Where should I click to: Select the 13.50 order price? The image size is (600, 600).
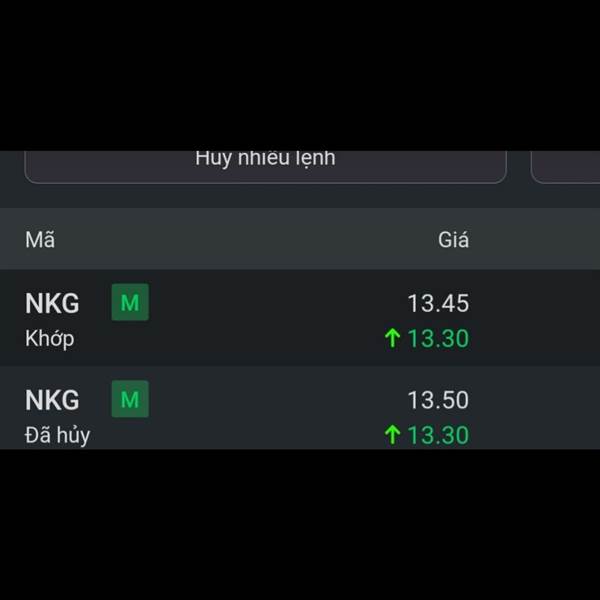438,400
